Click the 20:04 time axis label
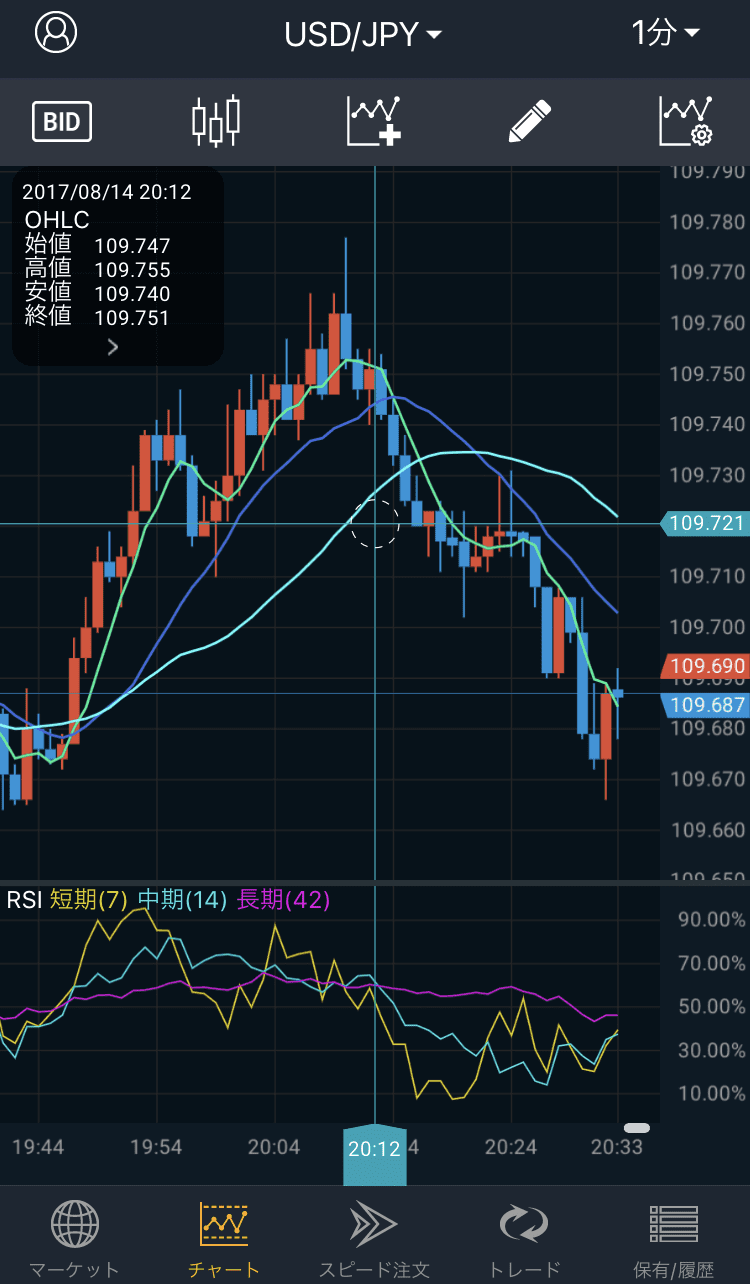The image size is (750, 1284). 274,1146
